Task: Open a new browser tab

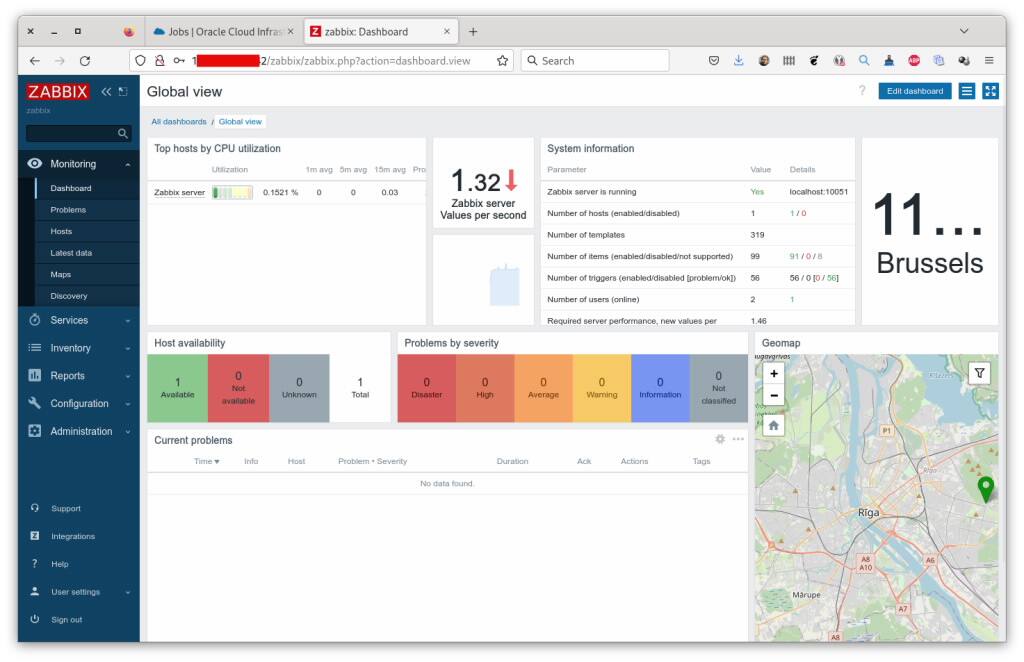Action: (x=473, y=31)
